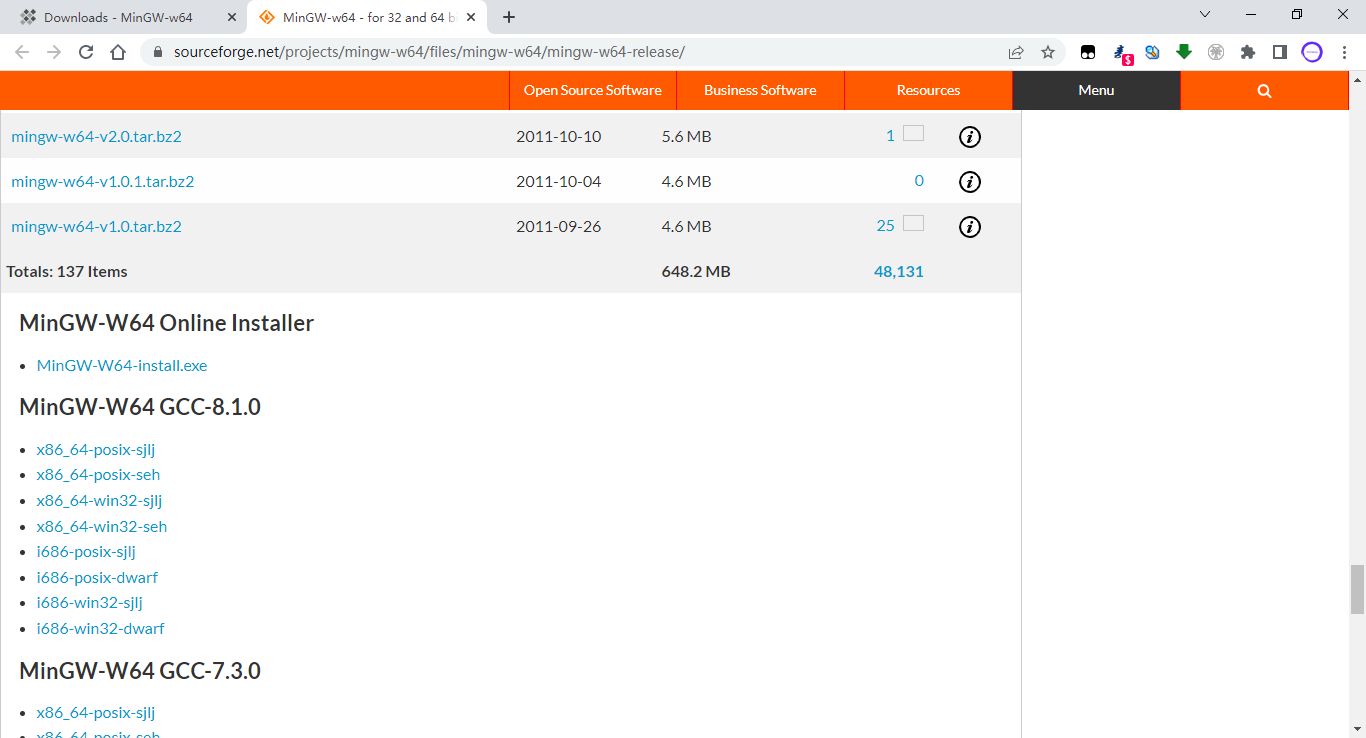
Task: Open the Chrome three-dot menu
Action: [x=1344, y=52]
